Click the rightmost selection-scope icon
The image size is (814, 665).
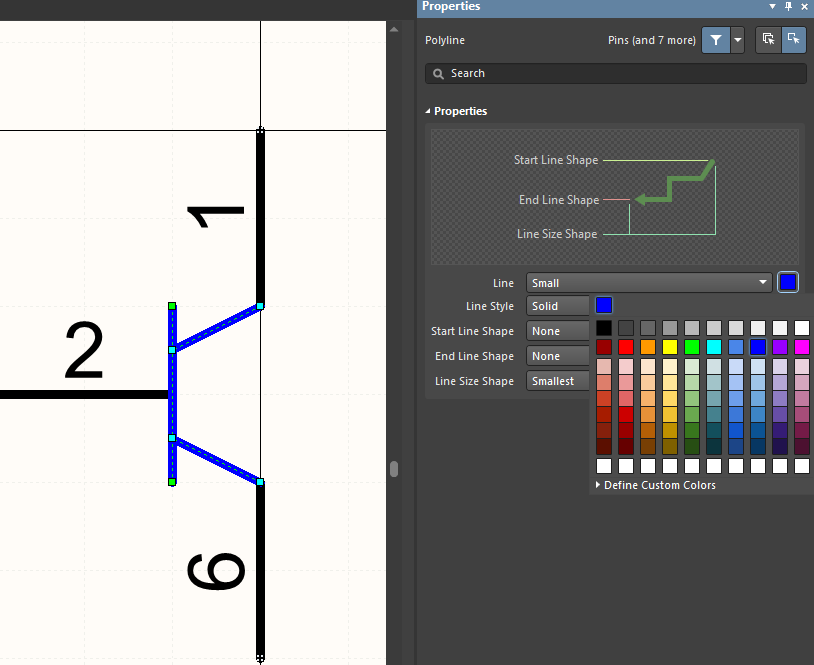[793, 40]
